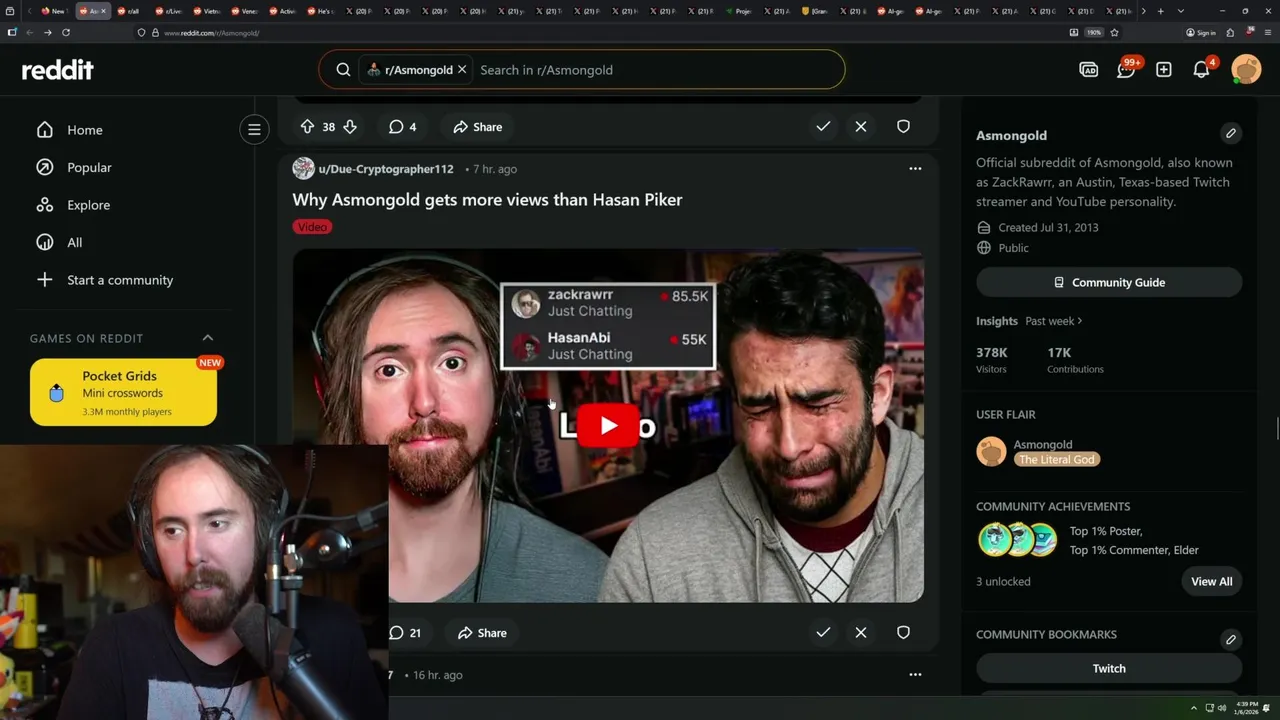Go back in the browser
Screen dimensions: 1280x720
pyautogui.click(x=29, y=32)
